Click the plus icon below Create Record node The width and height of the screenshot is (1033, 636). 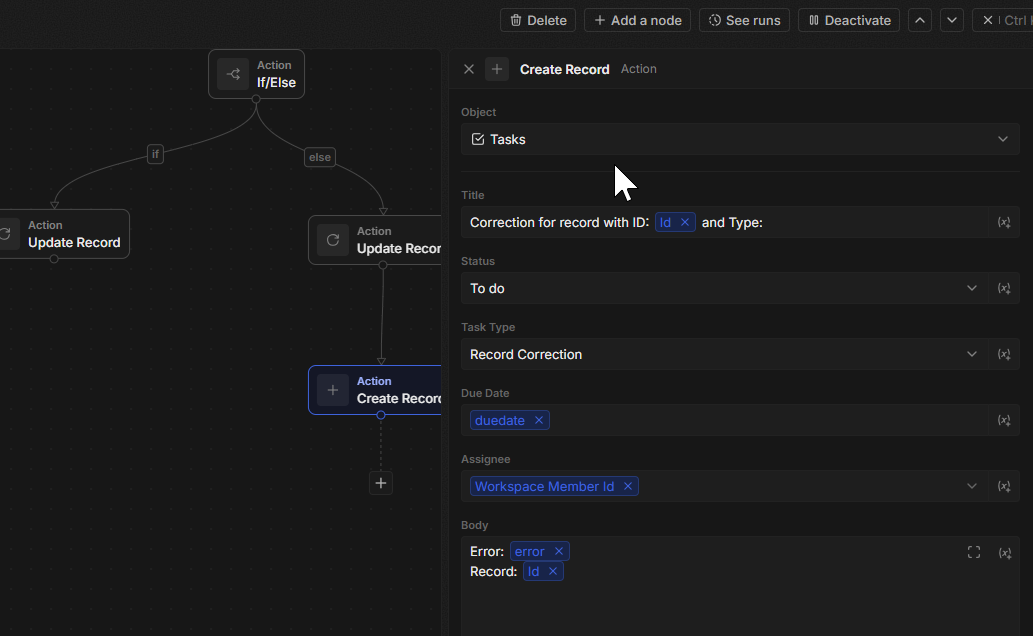tap(381, 483)
